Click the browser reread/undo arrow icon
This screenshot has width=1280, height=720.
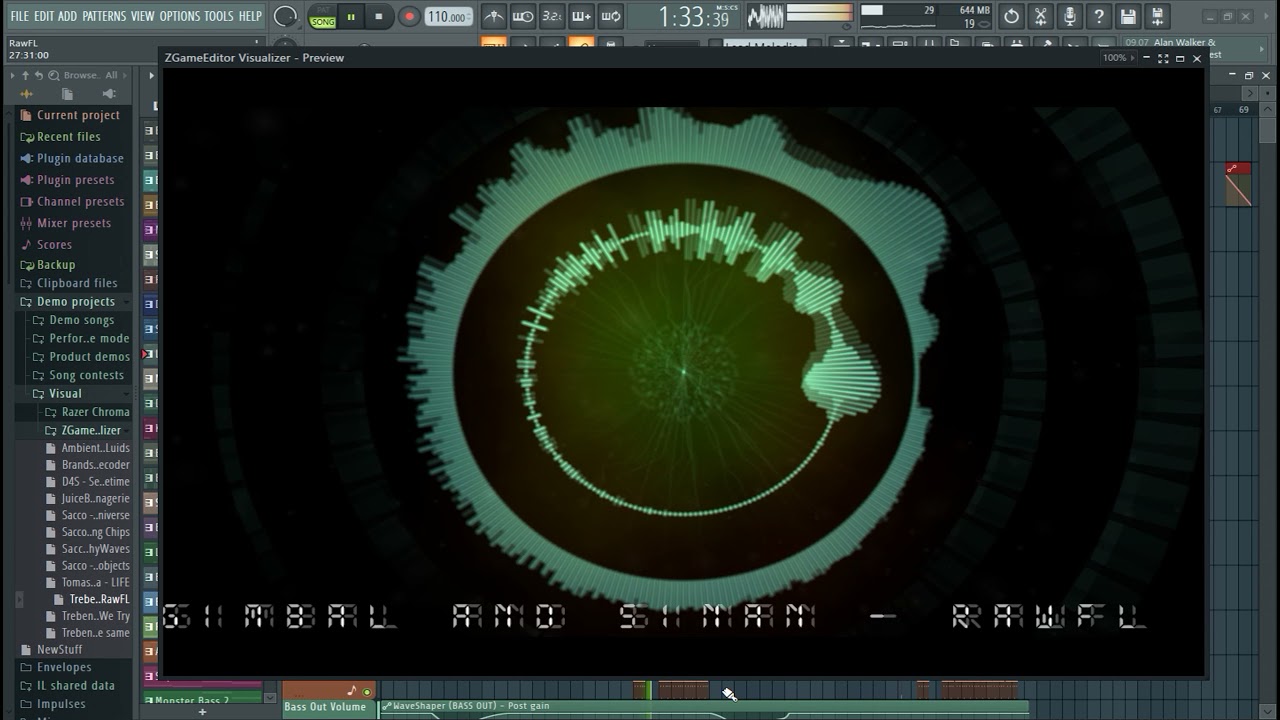(x=39, y=75)
